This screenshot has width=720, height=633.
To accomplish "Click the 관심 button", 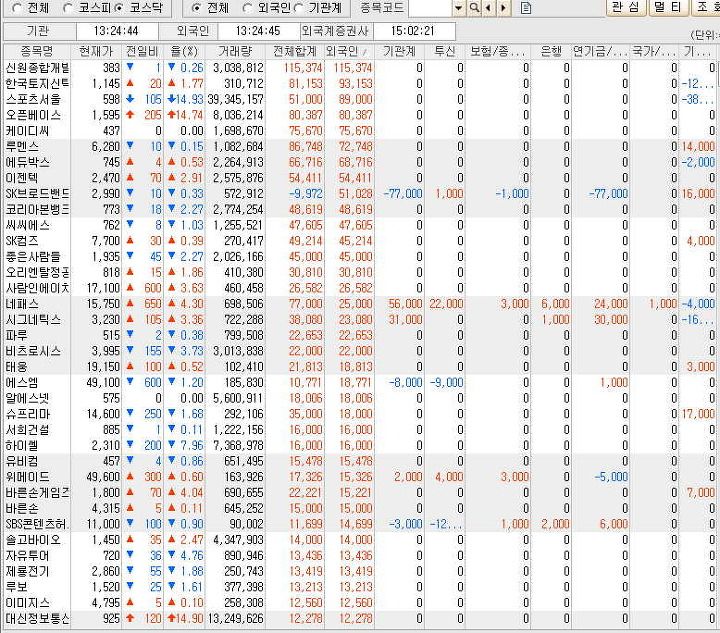I will [626, 7].
